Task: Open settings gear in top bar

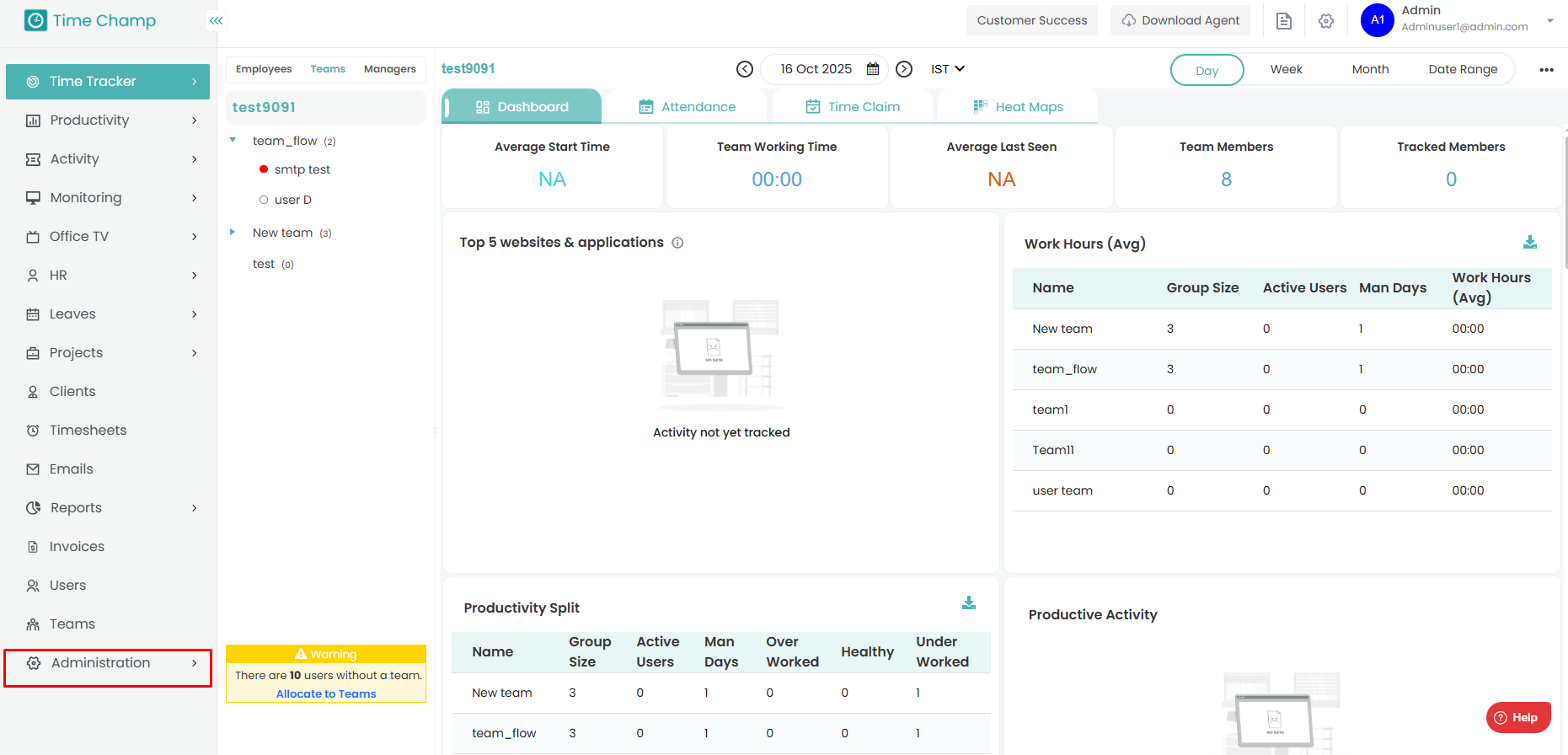Action: (1326, 21)
